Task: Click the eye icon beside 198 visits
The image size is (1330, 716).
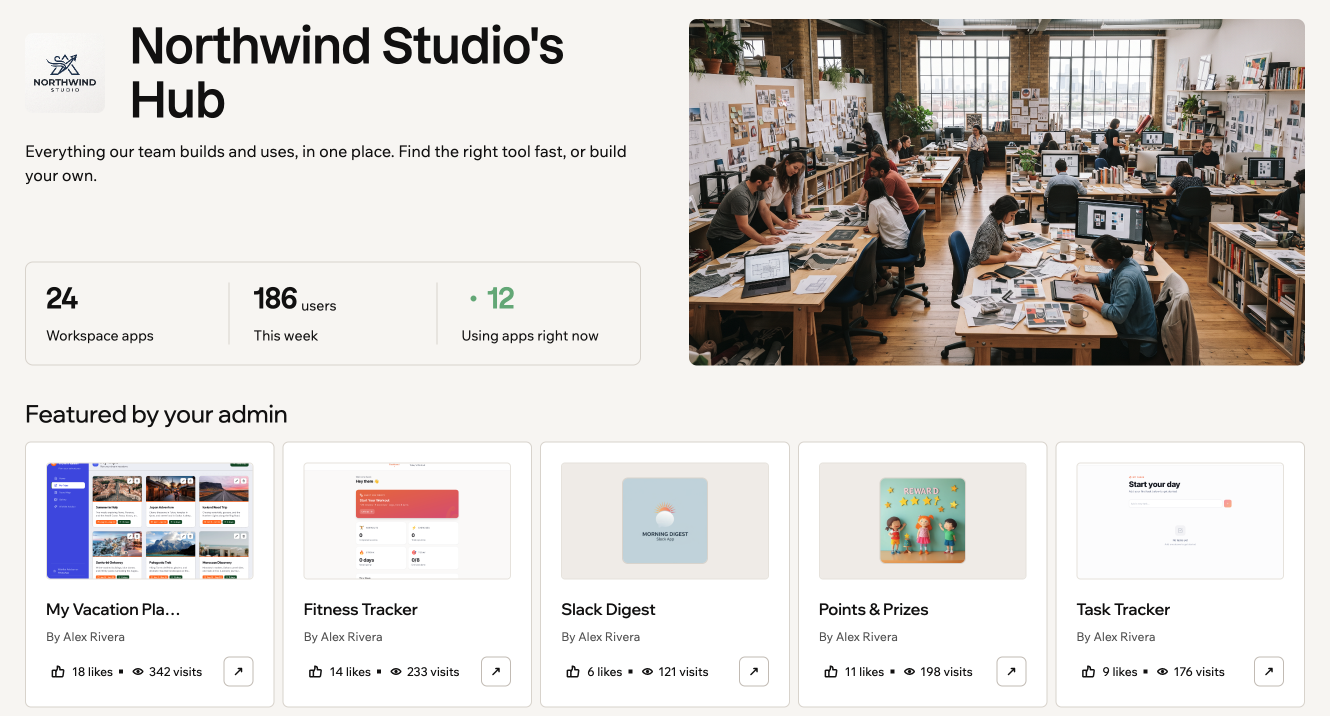Action: click(910, 672)
